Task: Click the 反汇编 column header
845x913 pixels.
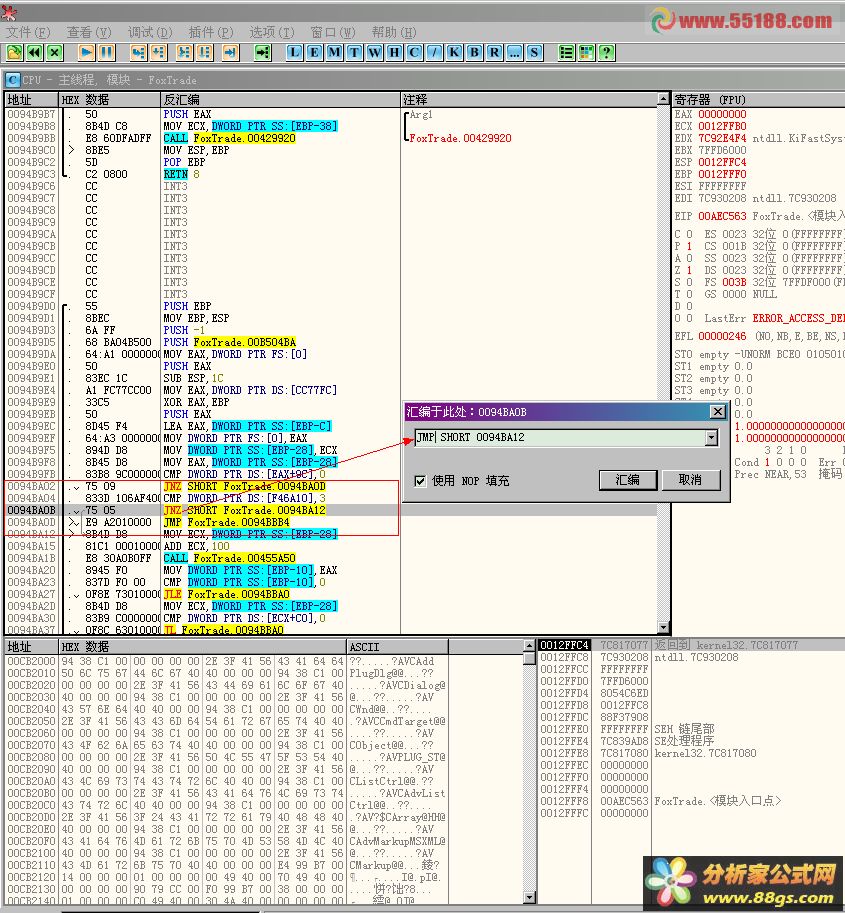Action: click(280, 100)
